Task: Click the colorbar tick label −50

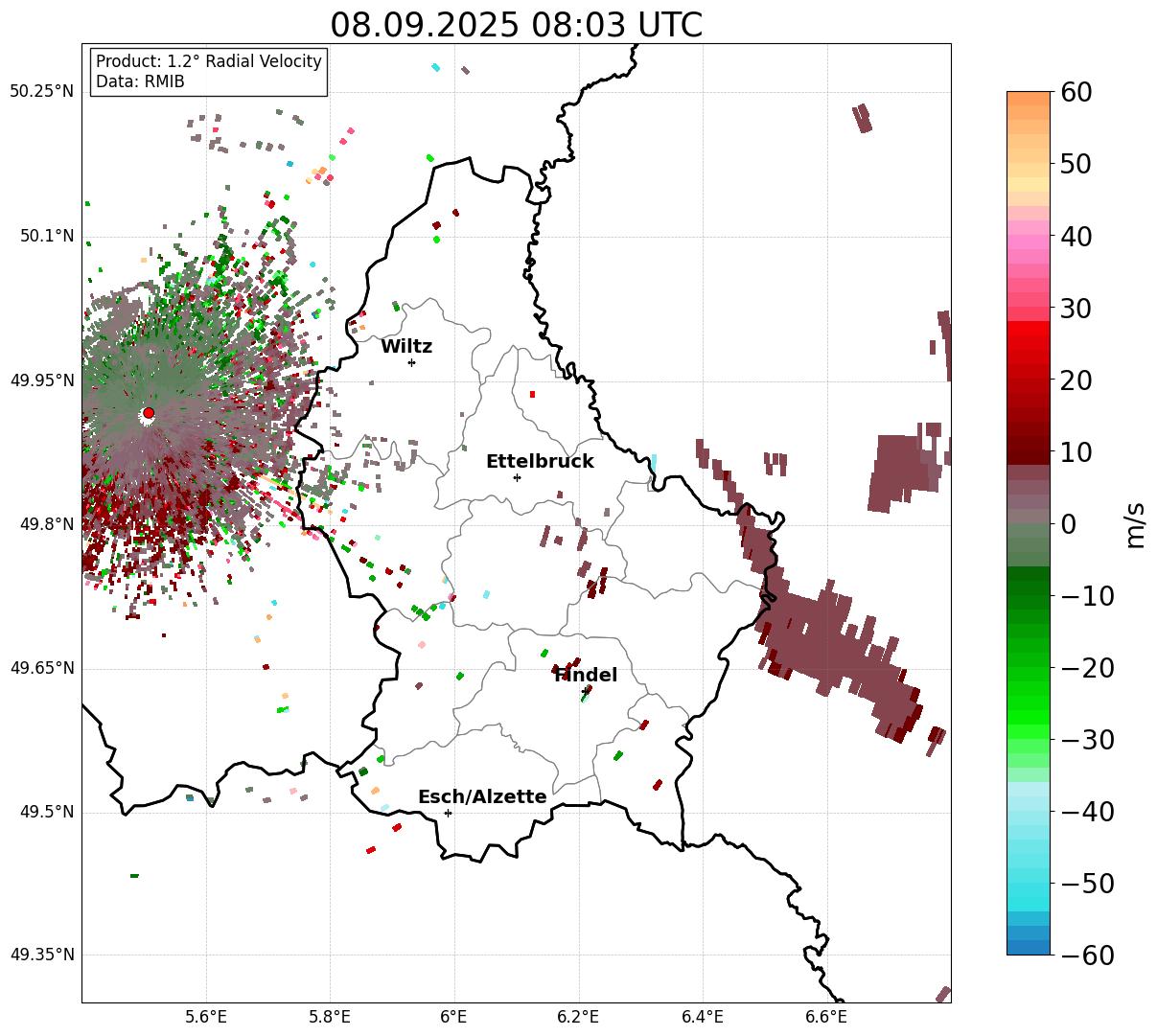Action: [x=1087, y=884]
